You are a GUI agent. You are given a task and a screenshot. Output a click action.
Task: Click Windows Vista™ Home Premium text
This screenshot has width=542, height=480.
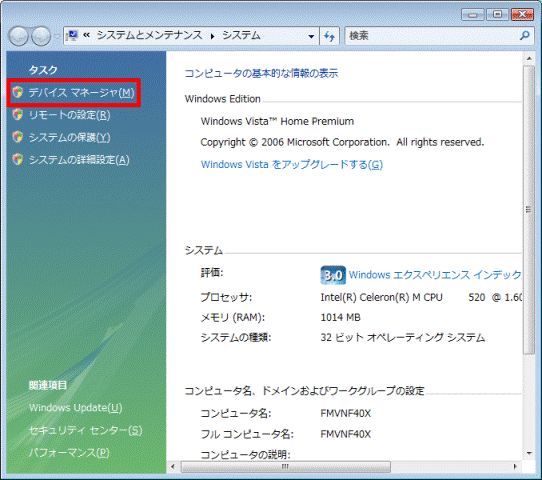click(277, 121)
